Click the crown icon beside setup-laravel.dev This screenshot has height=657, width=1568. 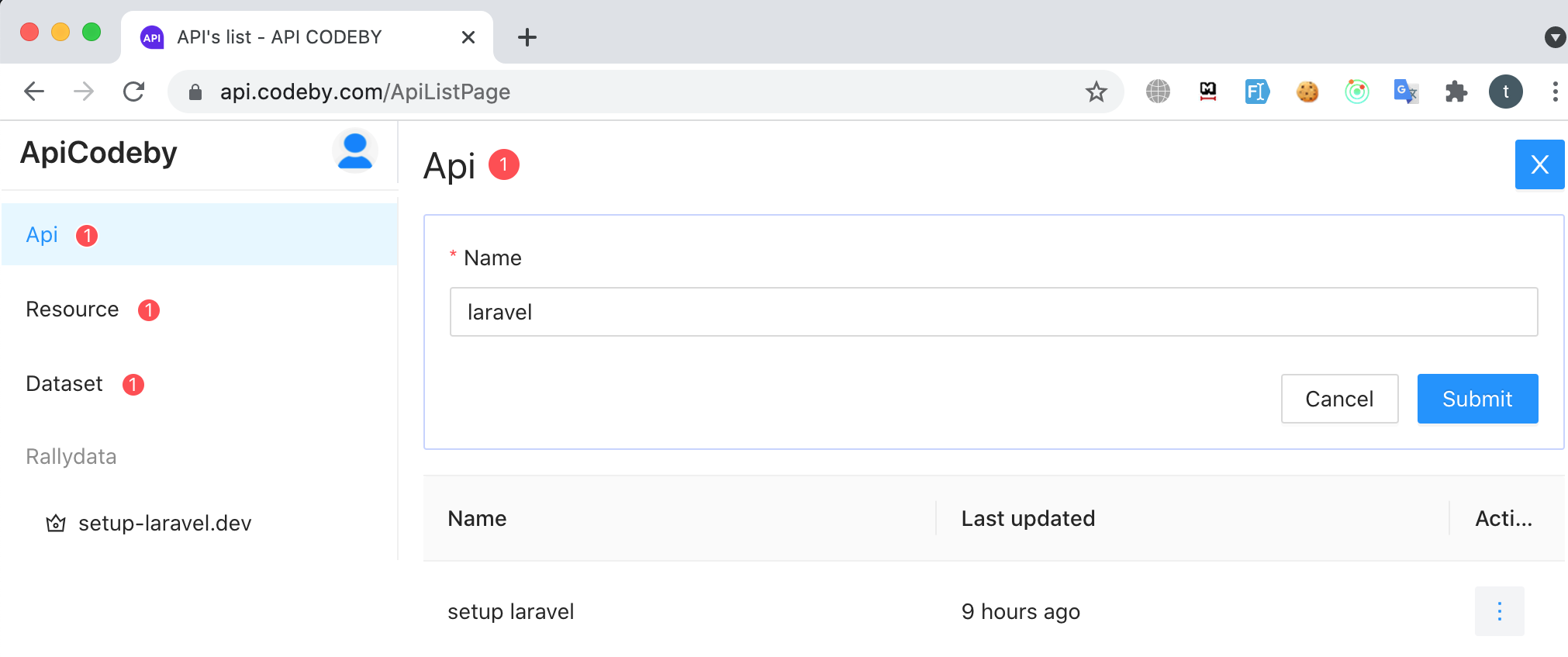(56, 524)
